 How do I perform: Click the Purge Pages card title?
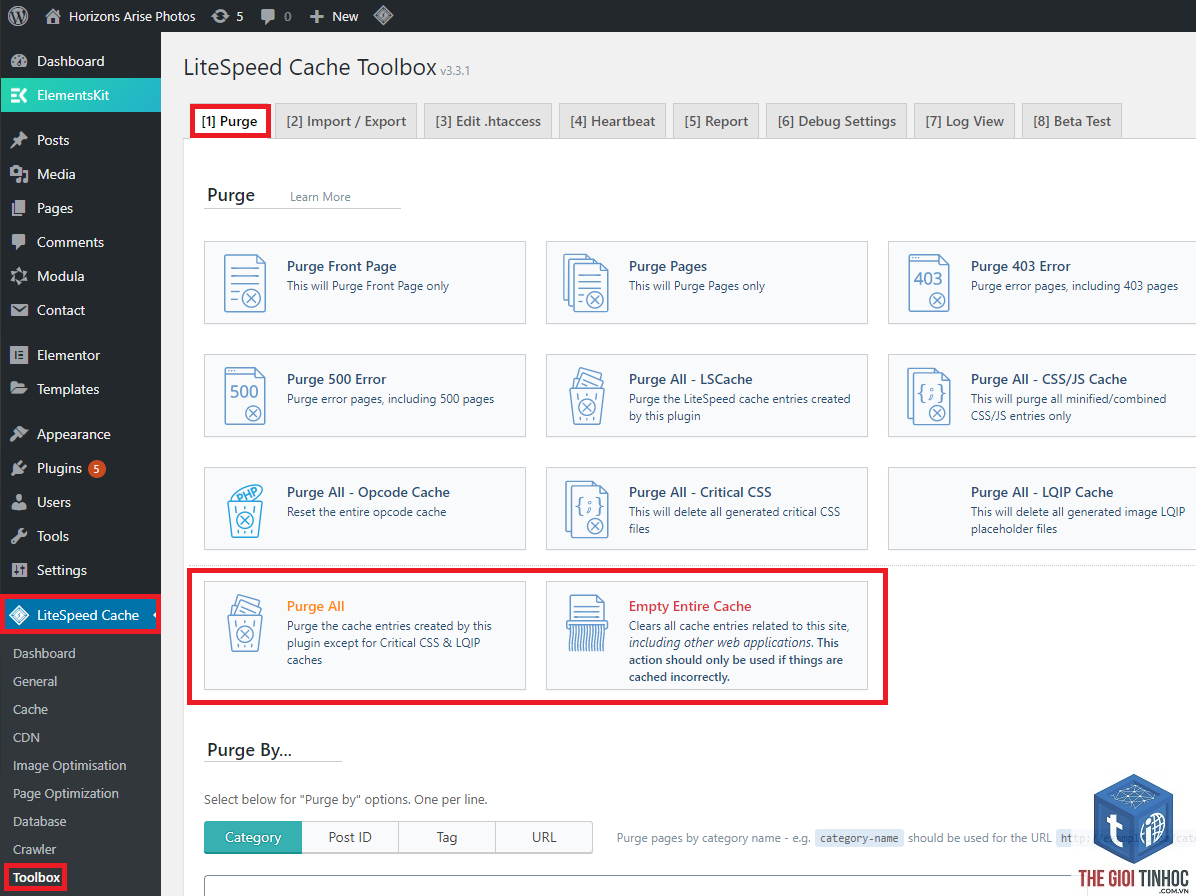(x=667, y=266)
